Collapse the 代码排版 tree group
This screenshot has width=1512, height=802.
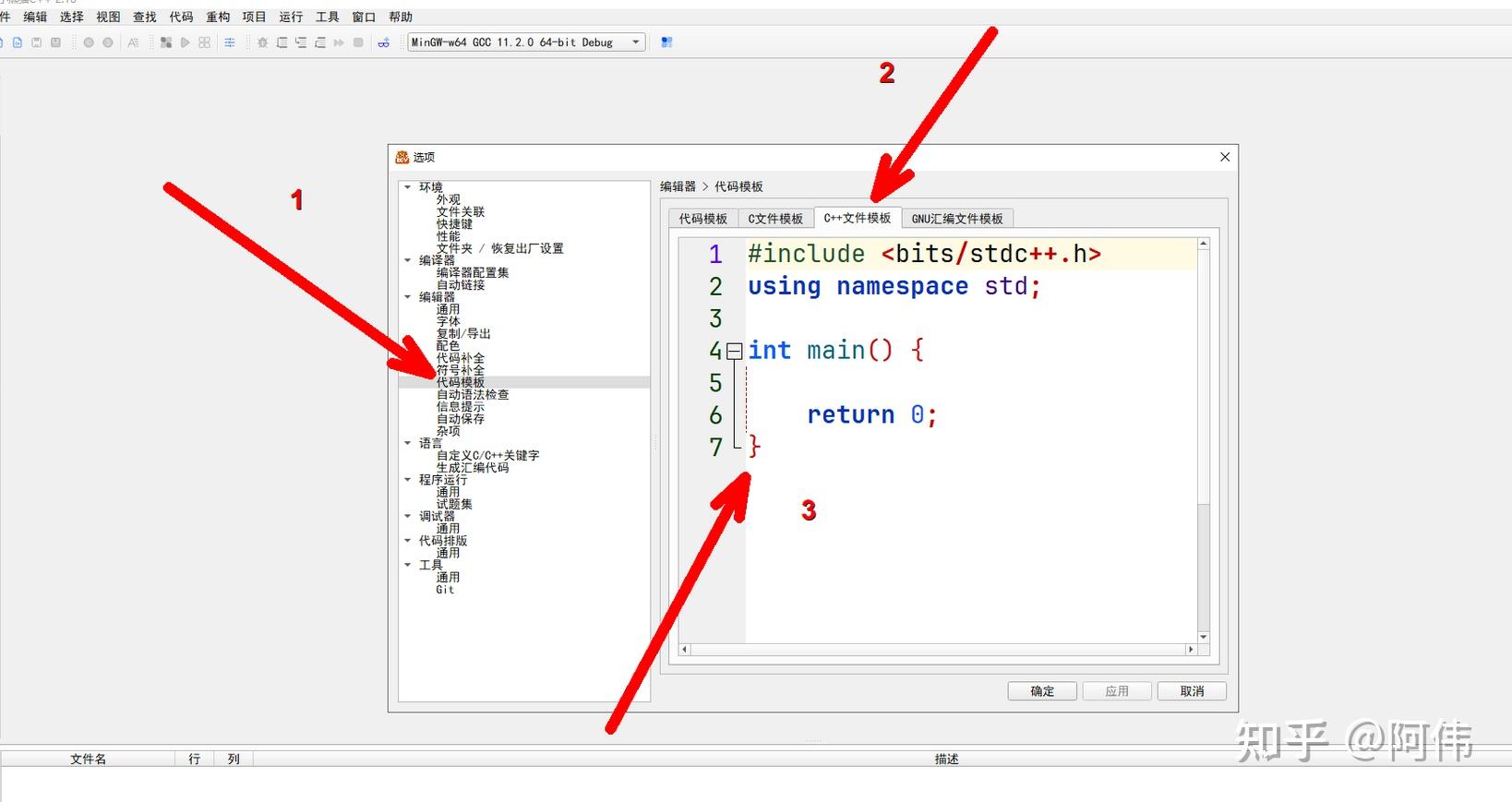pyautogui.click(x=407, y=541)
